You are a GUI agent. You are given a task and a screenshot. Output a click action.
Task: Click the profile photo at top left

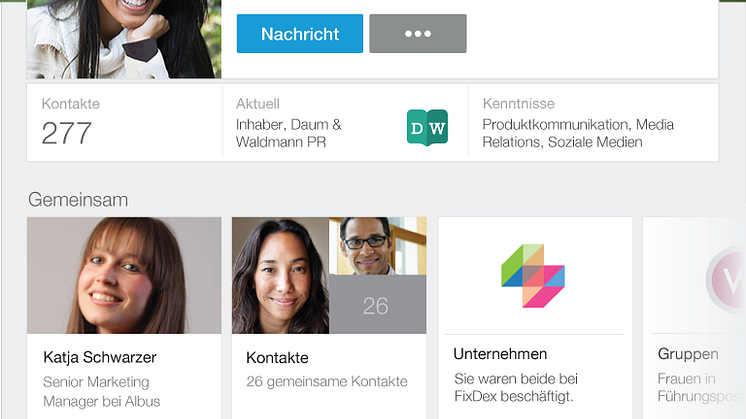click(x=124, y=38)
